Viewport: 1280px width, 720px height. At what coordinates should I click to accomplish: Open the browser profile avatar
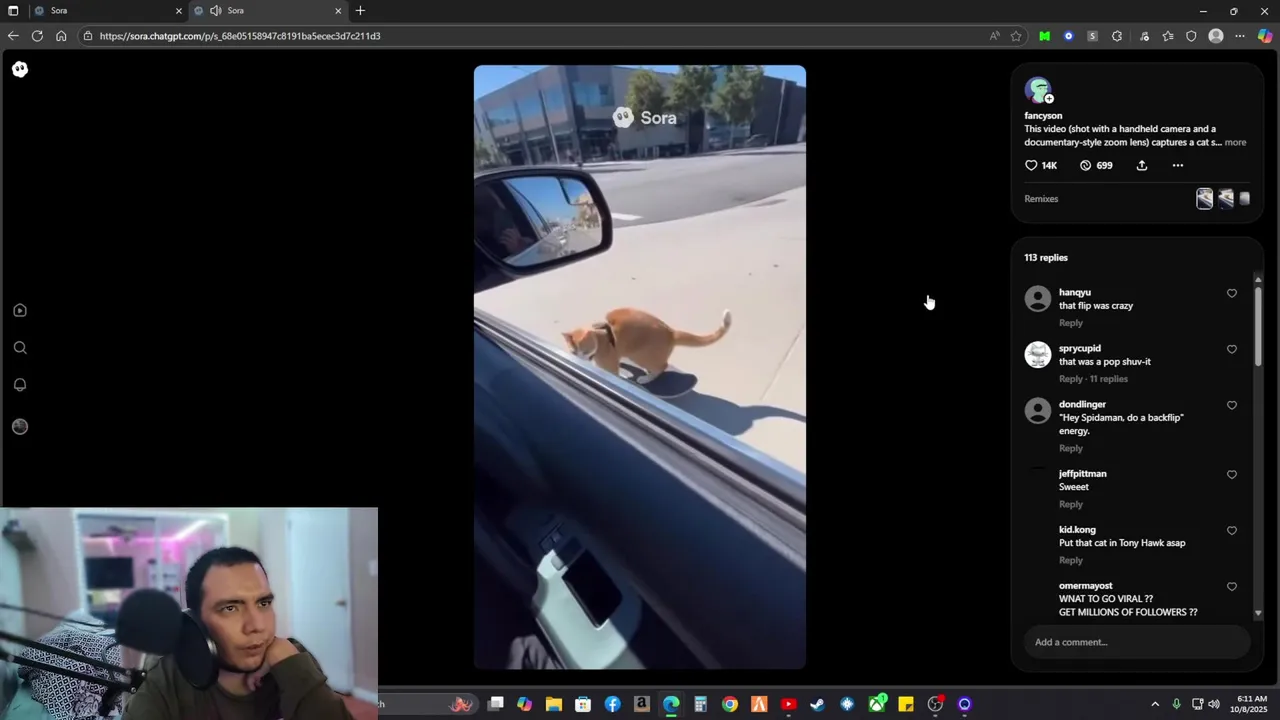pos(1216,36)
